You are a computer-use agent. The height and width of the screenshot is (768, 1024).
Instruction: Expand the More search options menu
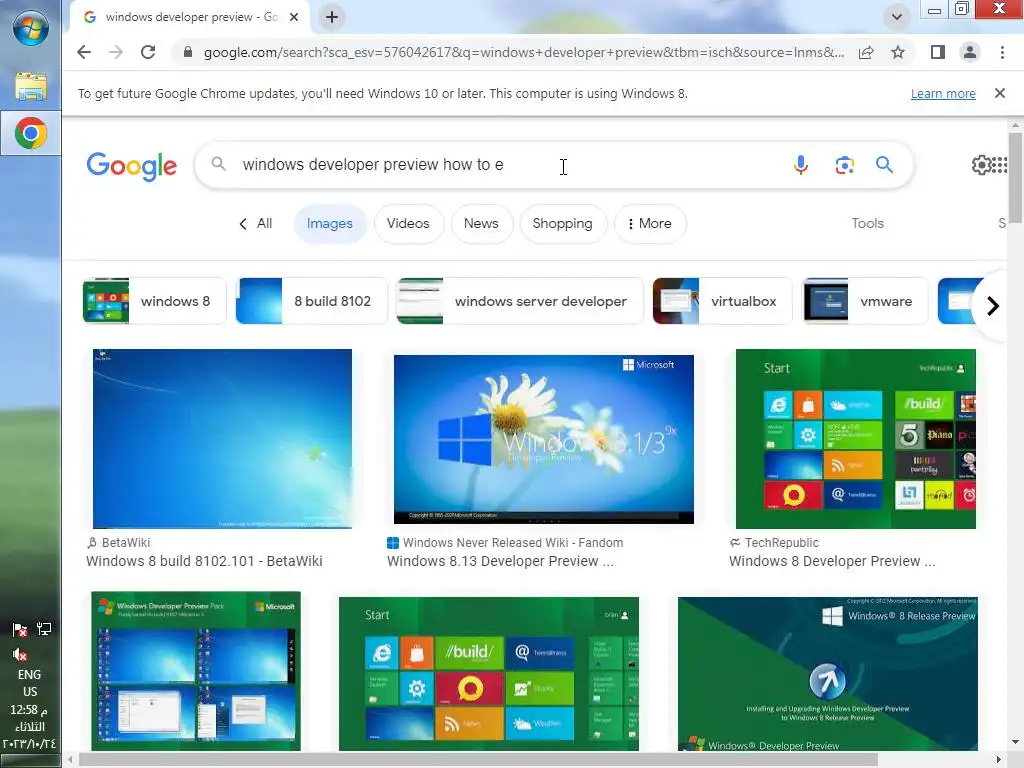[650, 223]
